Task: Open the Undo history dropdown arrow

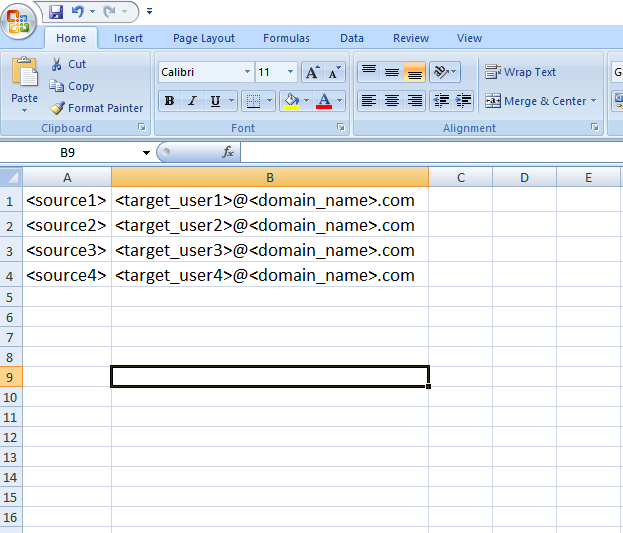Action: pyautogui.click(x=92, y=12)
